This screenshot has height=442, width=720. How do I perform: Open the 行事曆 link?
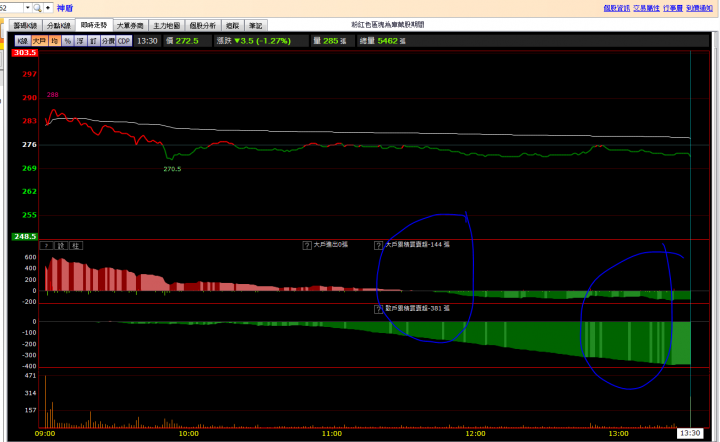click(673, 7)
